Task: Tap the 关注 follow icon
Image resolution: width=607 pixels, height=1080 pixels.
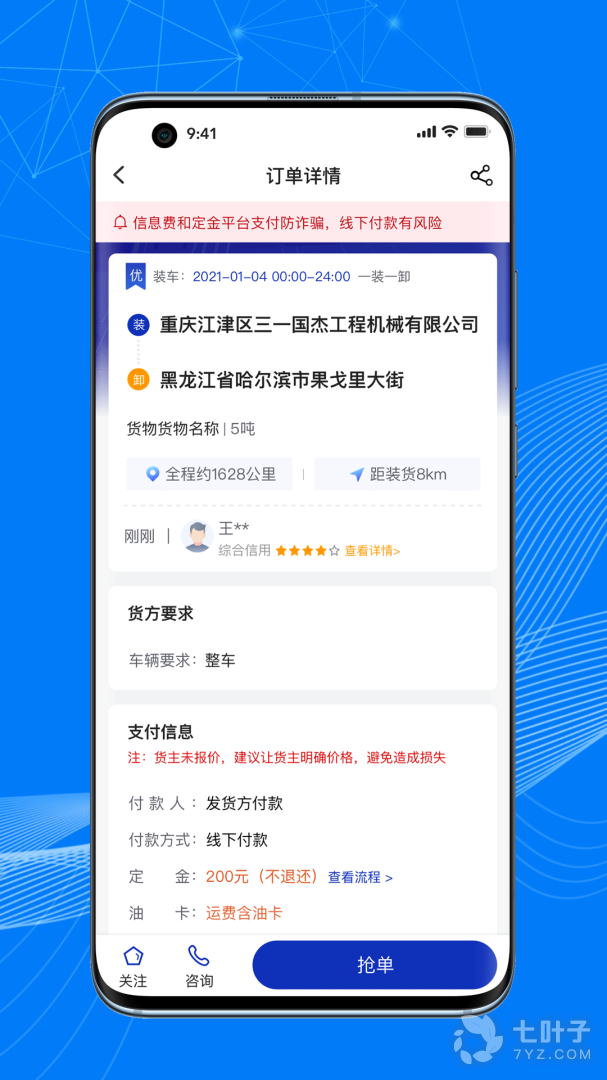Action: [x=133, y=956]
